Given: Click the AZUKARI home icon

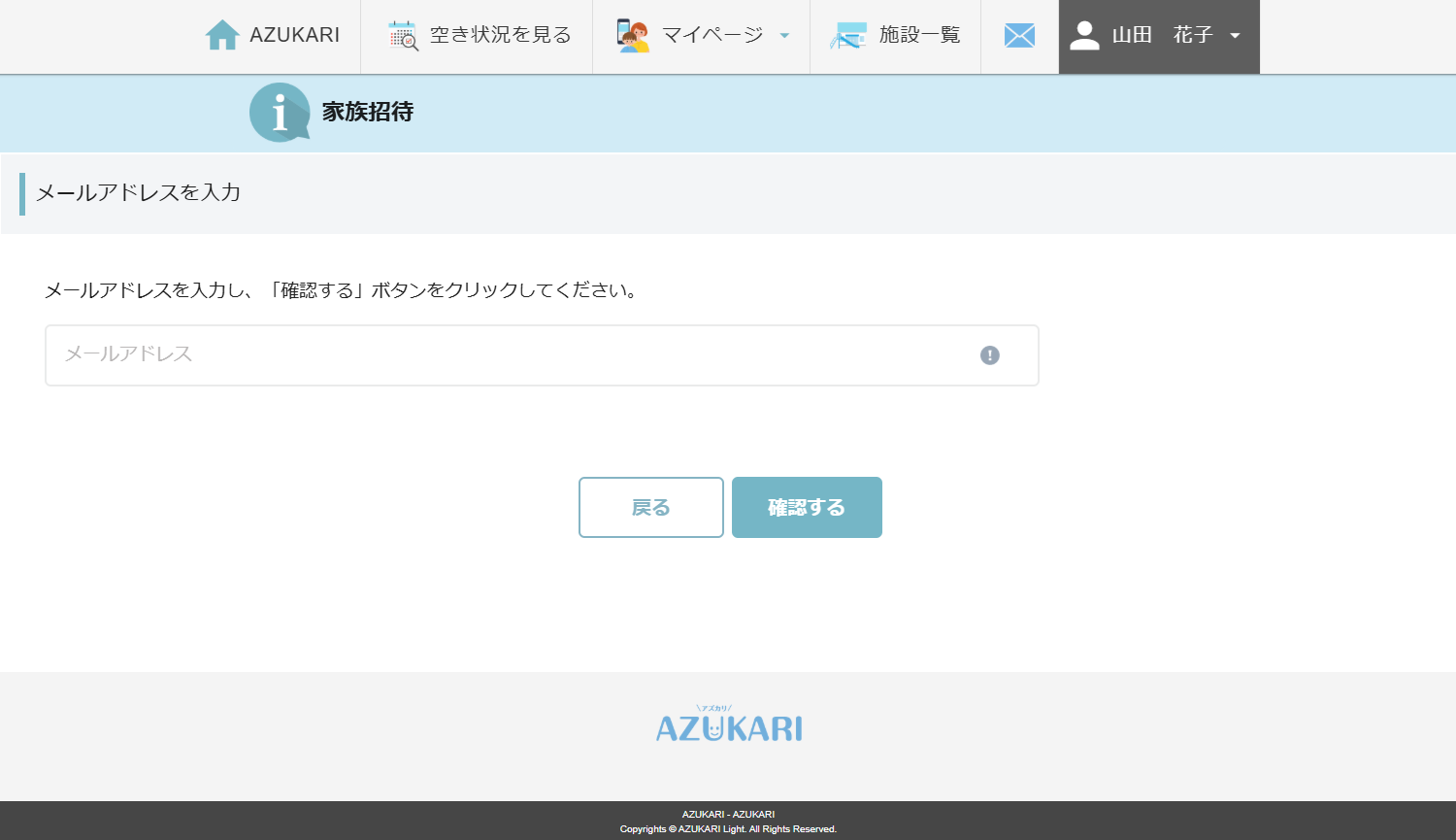Looking at the screenshot, I should point(224,35).
